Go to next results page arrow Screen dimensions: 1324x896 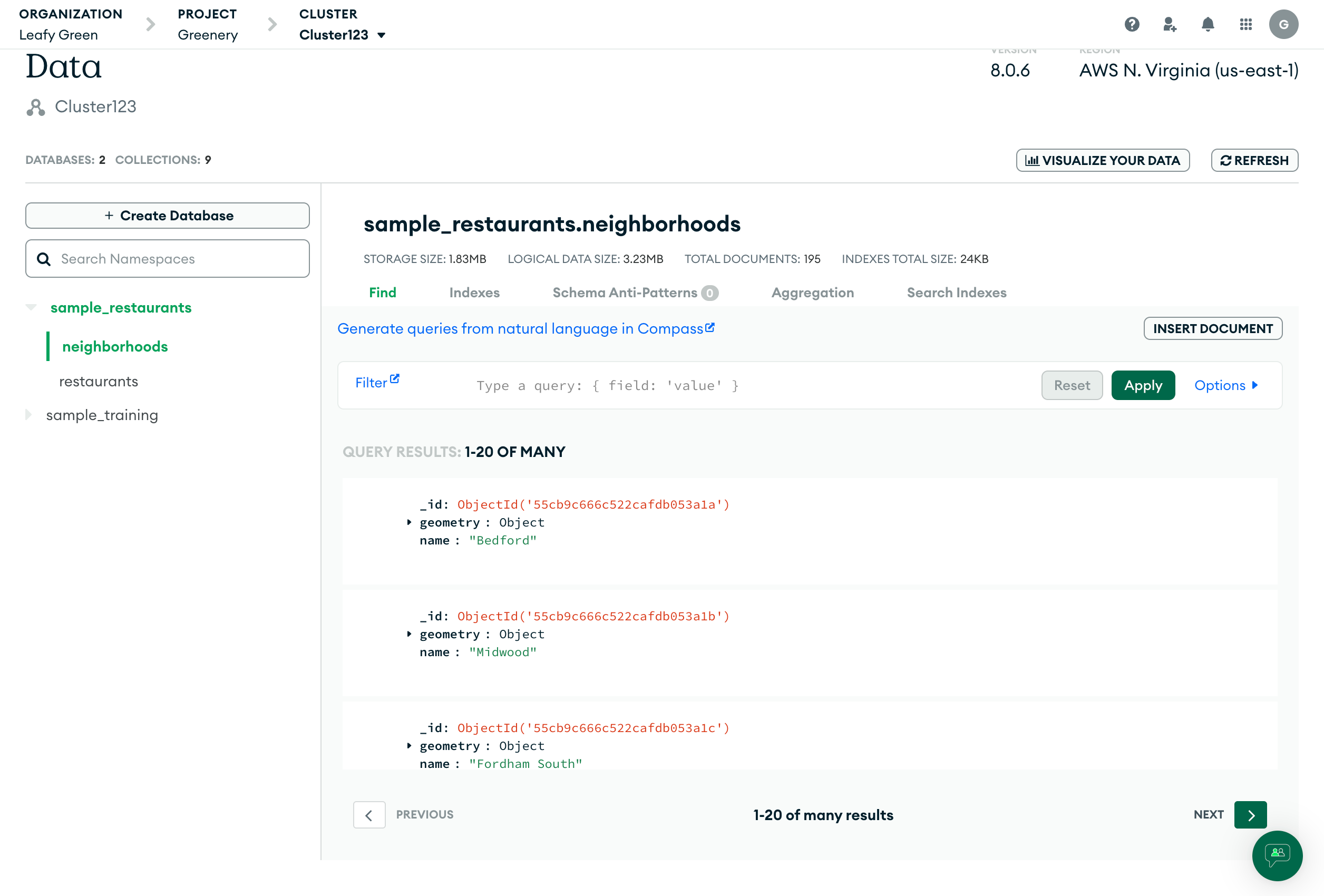(x=1250, y=814)
